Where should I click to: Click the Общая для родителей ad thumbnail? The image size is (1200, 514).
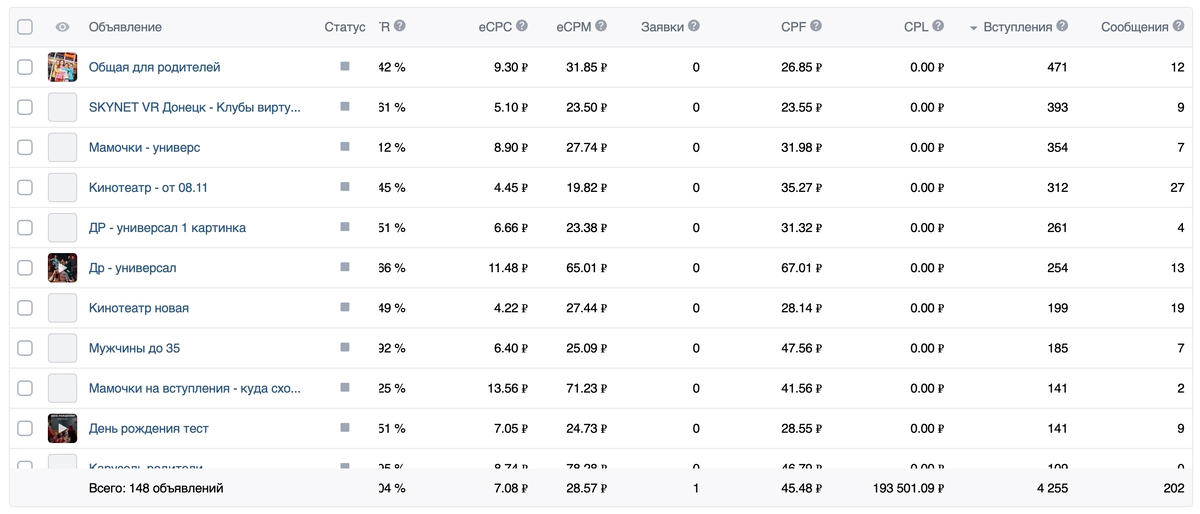(x=62, y=67)
